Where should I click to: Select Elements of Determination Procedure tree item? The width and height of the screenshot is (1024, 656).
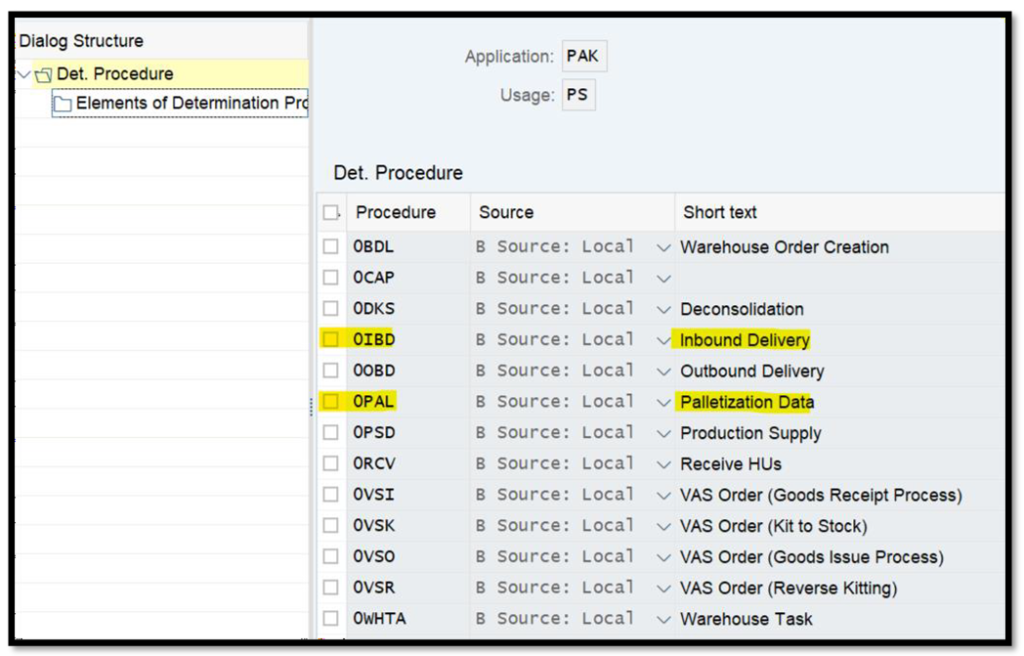click(190, 103)
